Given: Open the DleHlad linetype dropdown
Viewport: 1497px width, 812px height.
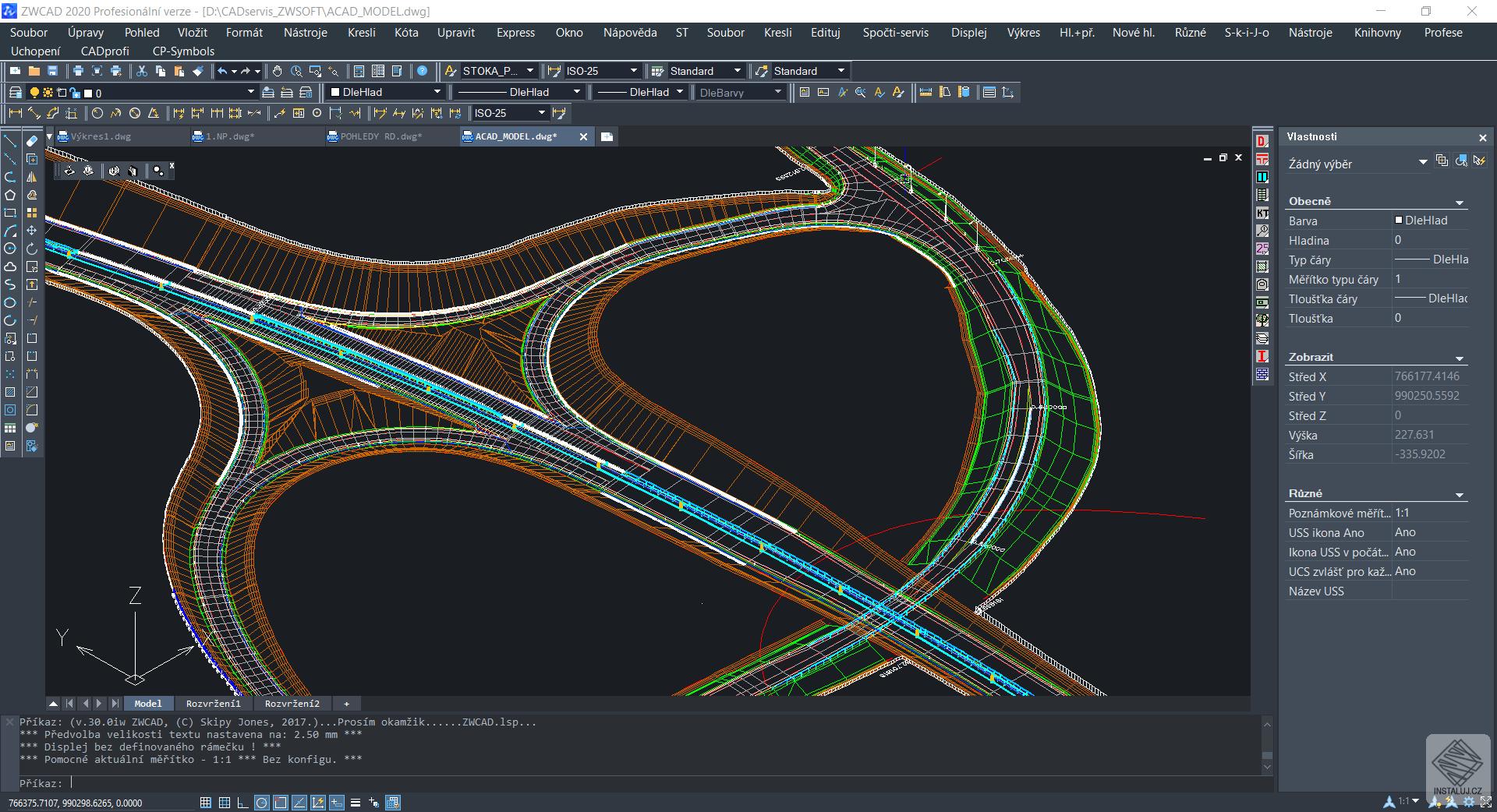Looking at the screenshot, I should 518,92.
